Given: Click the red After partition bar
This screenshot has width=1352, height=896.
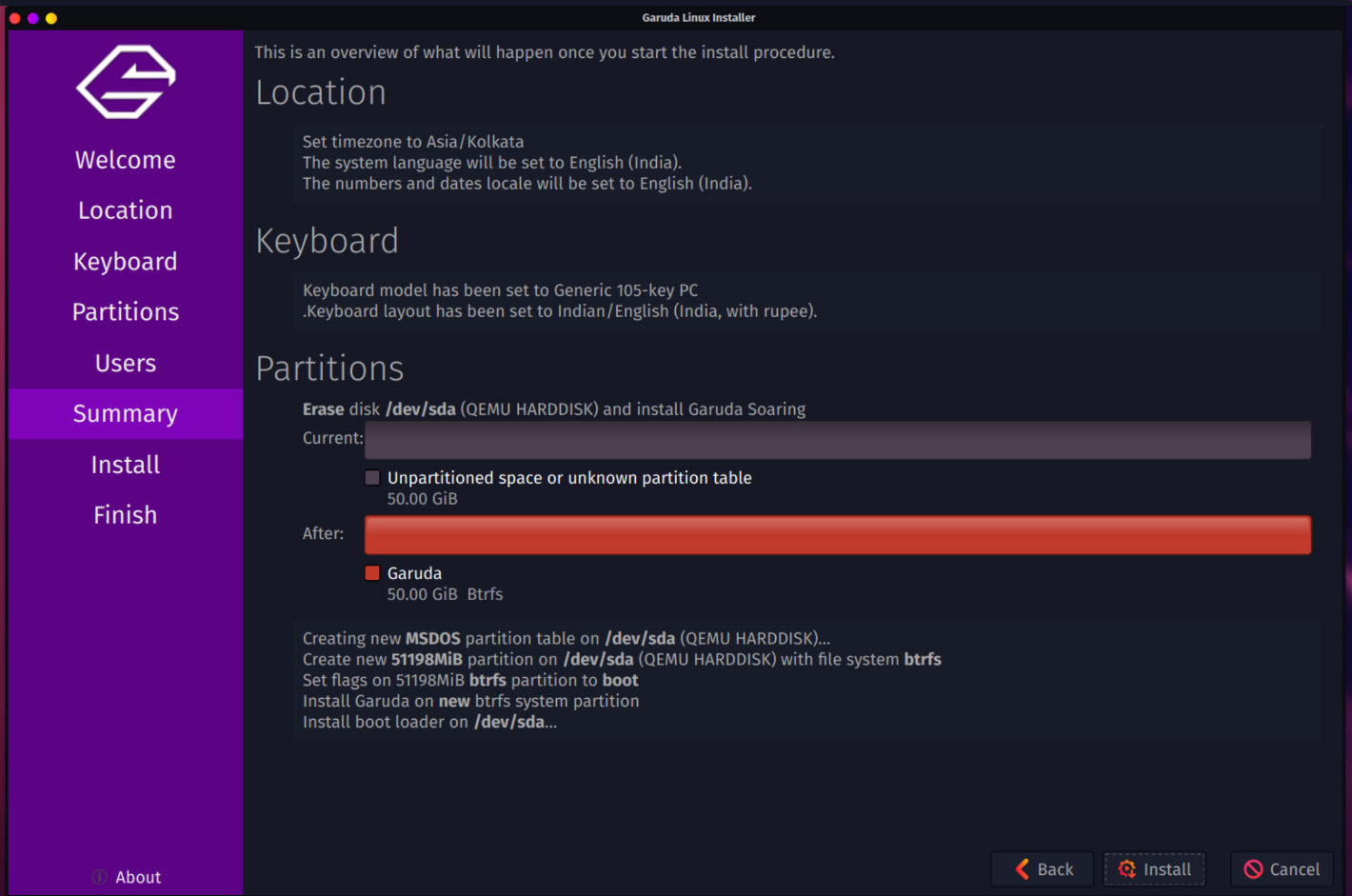Looking at the screenshot, I should click(837, 534).
